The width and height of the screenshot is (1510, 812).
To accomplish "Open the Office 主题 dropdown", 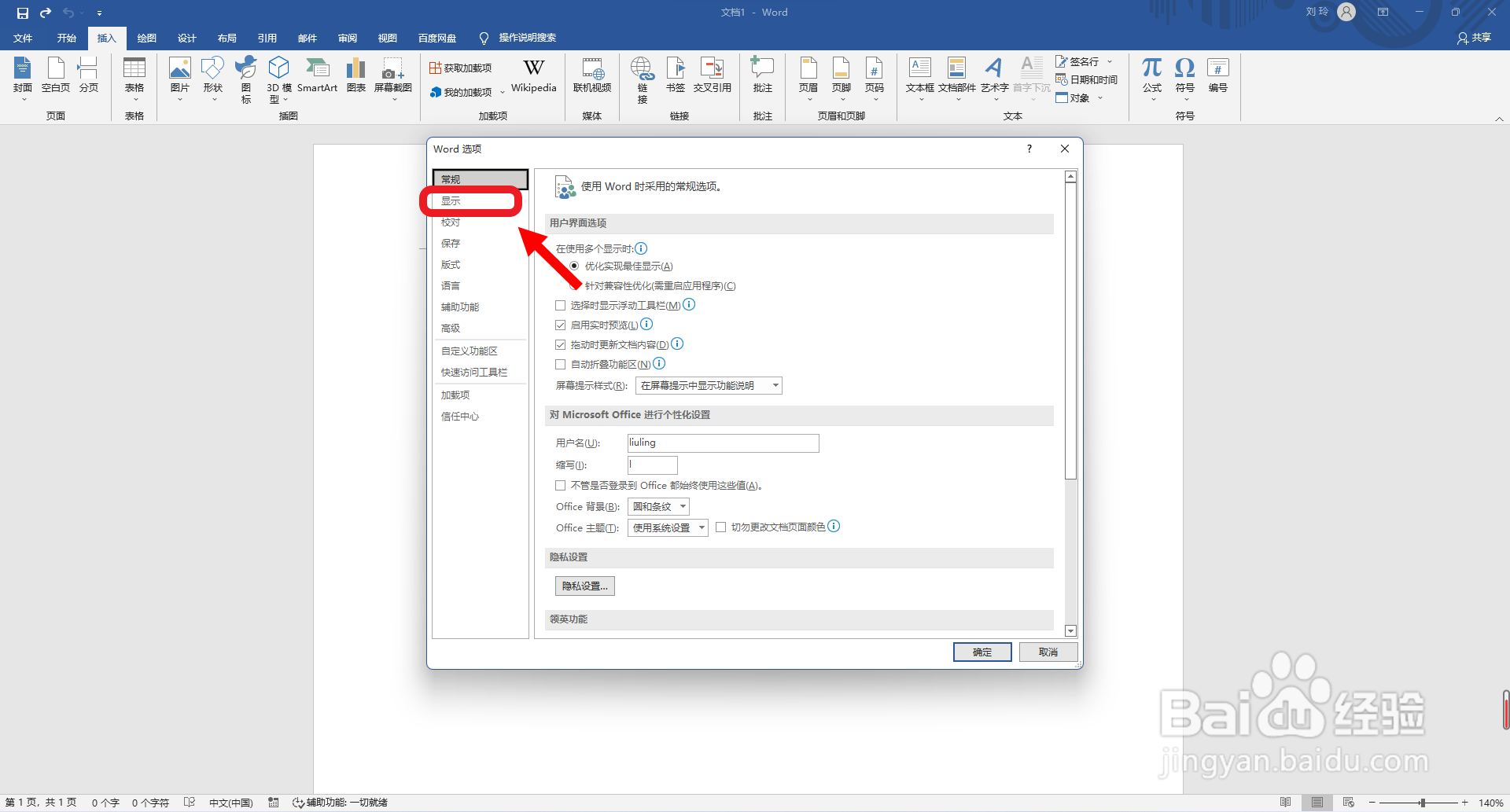I will pyautogui.click(x=668, y=528).
